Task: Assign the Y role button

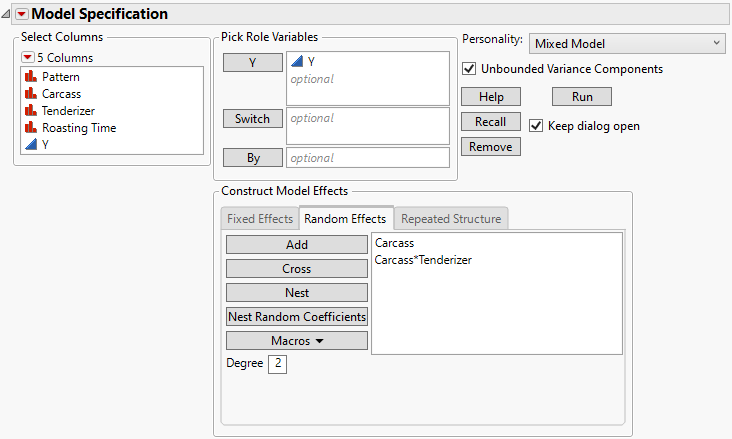Action: pyautogui.click(x=253, y=63)
